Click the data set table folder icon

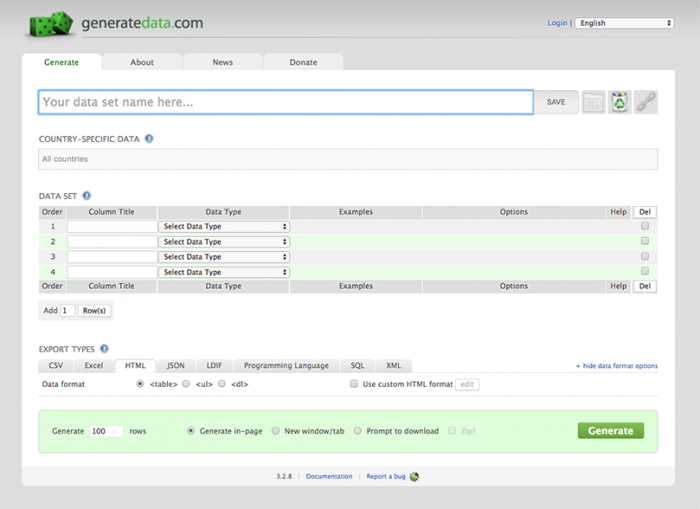pyautogui.click(x=593, y=102)
